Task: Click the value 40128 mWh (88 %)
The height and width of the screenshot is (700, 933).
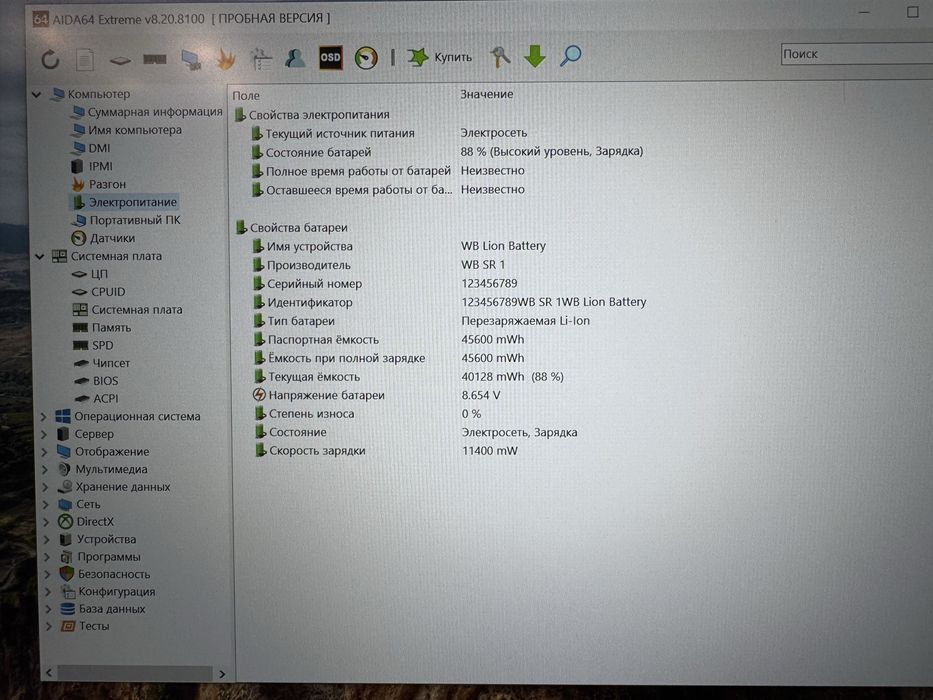Action: tap(512, 377)
